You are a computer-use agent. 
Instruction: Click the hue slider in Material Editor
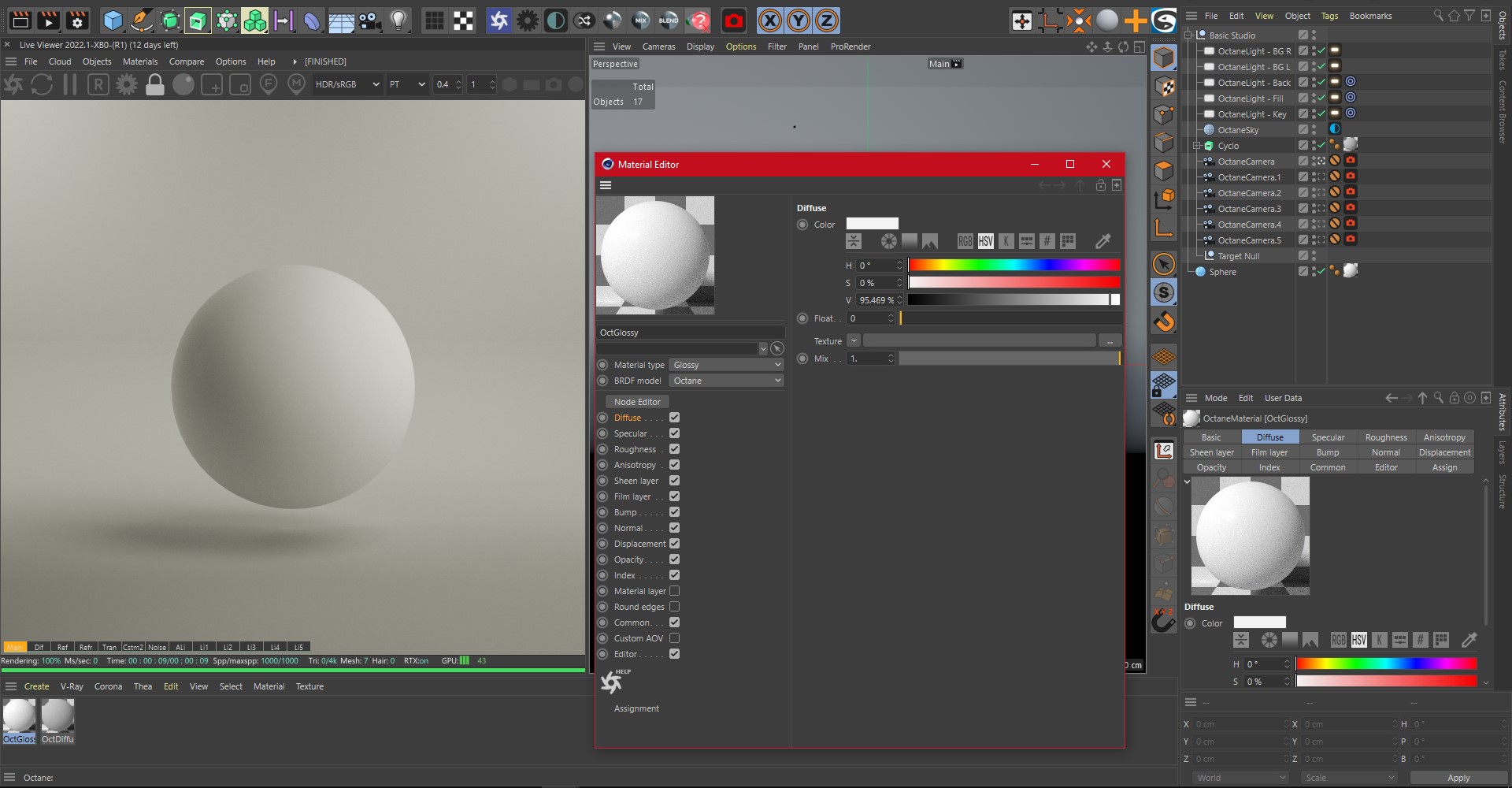pos(1014,266)
